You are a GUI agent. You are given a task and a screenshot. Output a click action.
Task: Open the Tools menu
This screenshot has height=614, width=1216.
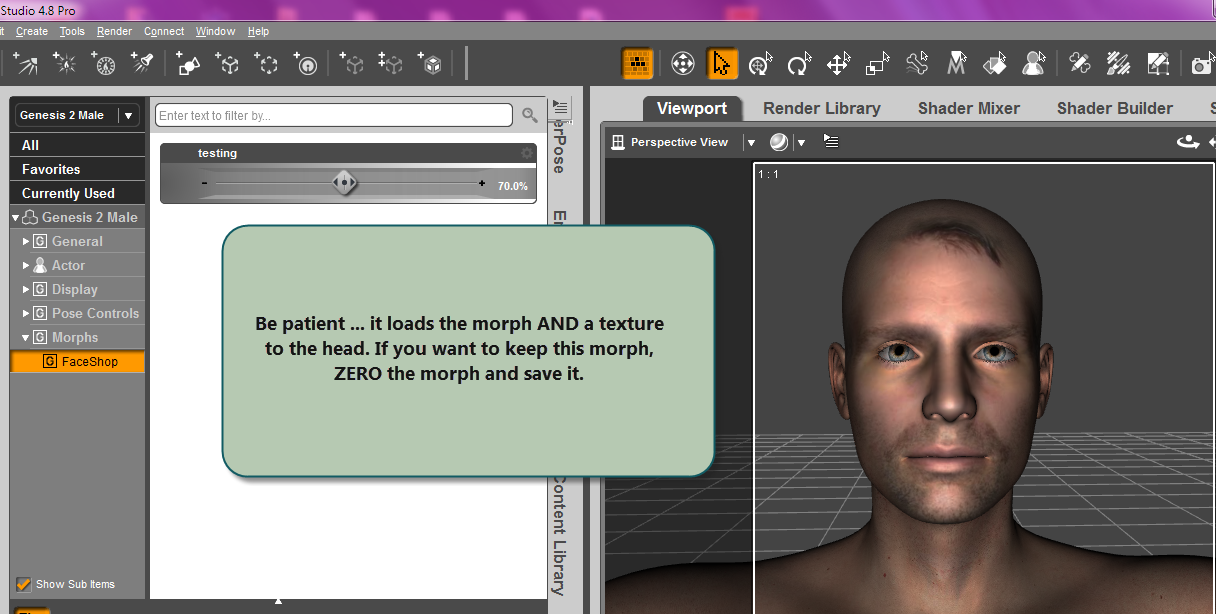click(x=72, y=31)
